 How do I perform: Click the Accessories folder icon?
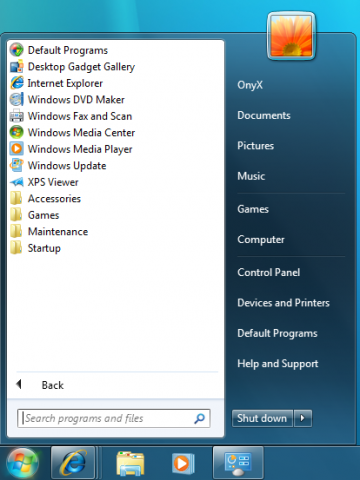pos(16,198)
